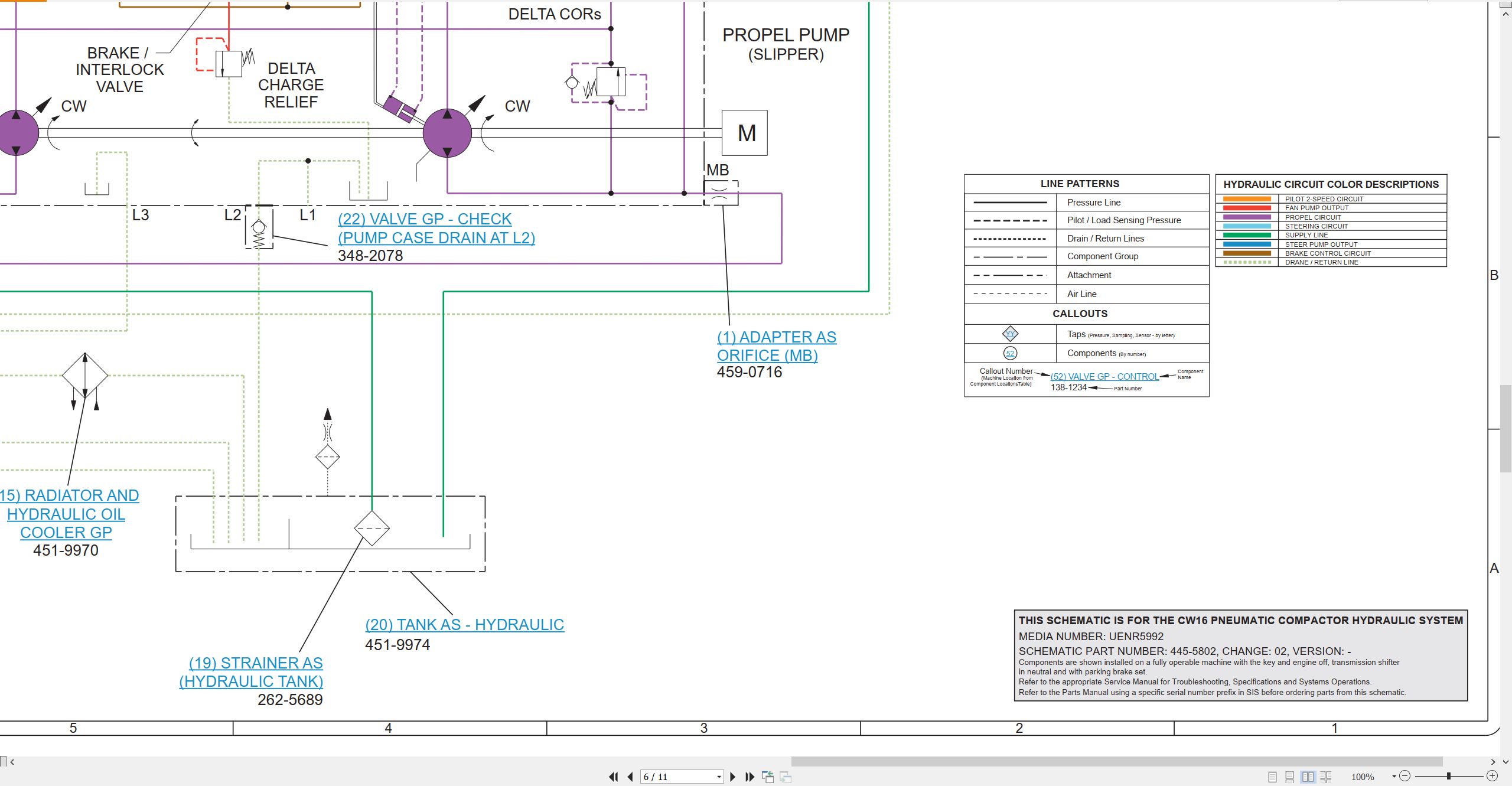Switch to continuous page layout
Screen dimensions: 1512x786
1290,777
